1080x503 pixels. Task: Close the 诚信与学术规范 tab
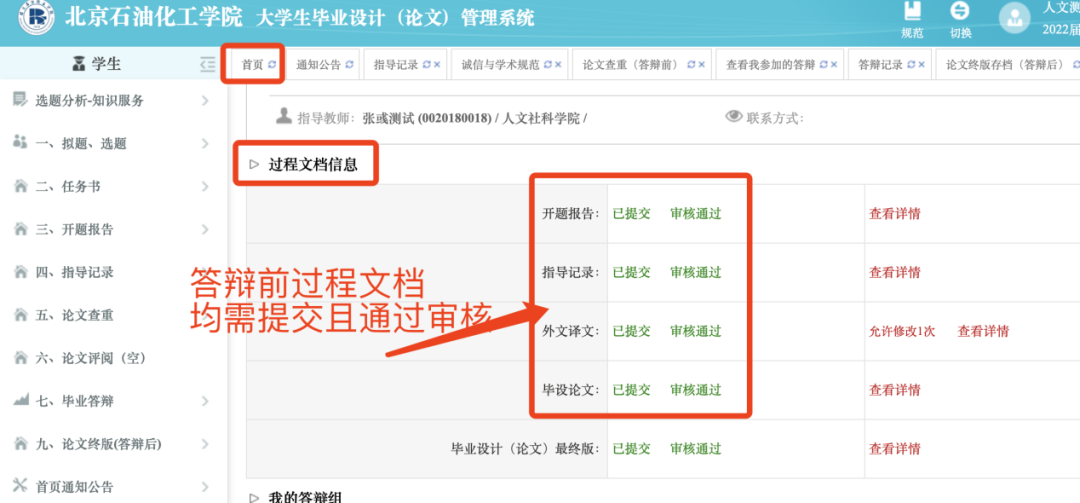coord(557,65)
